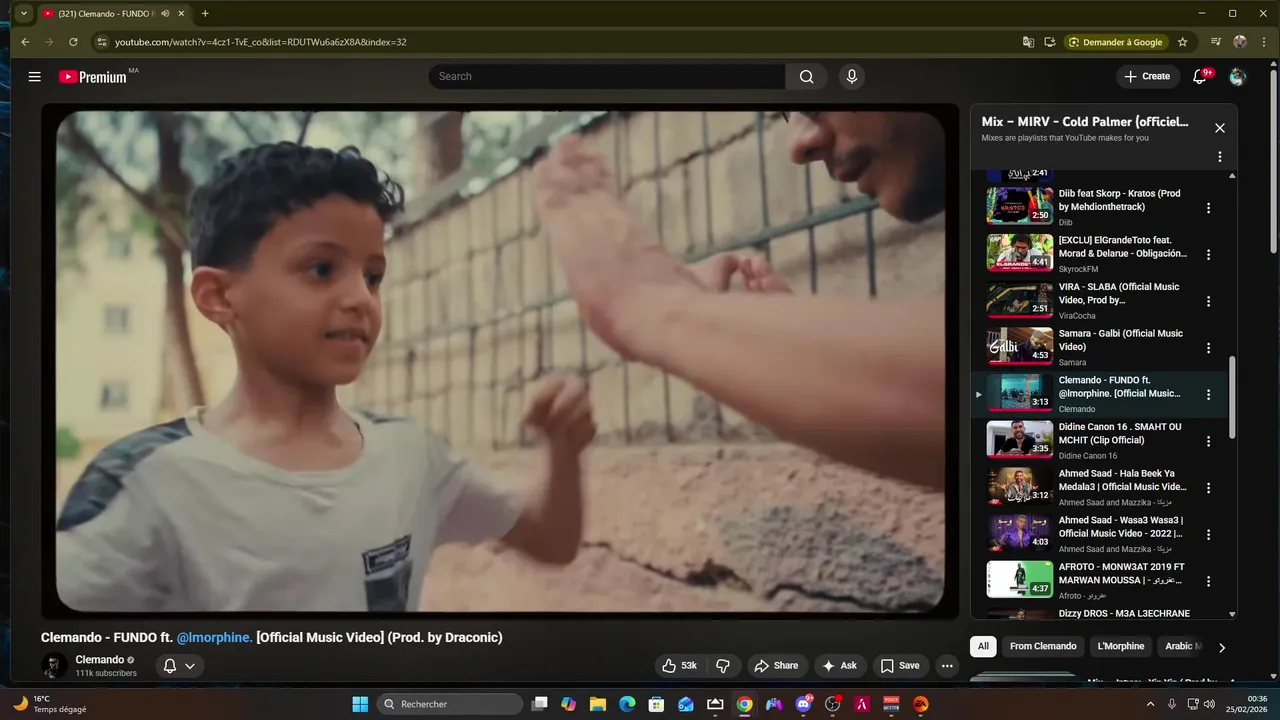The height and width of the screenshot is (720, 1280).
Task: Open the YouTube account avatar menu
Action: pos(1237,77)
